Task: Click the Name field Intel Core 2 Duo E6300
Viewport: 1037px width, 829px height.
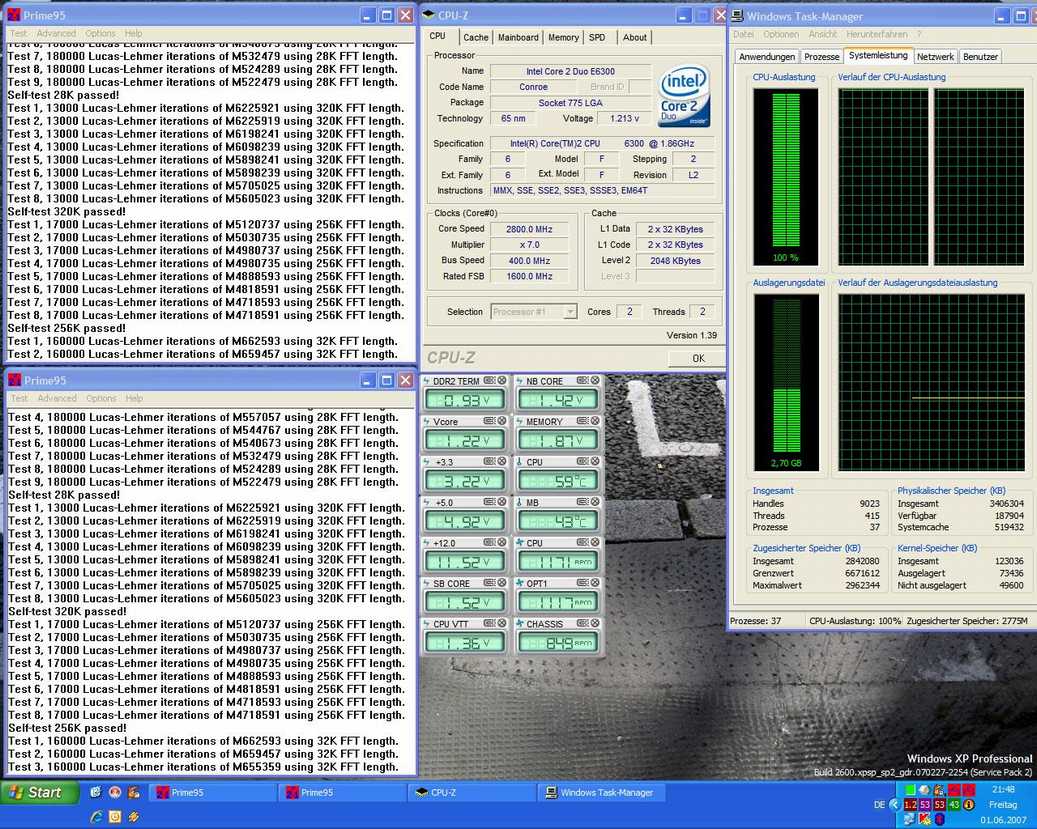Action: point(571,71)
